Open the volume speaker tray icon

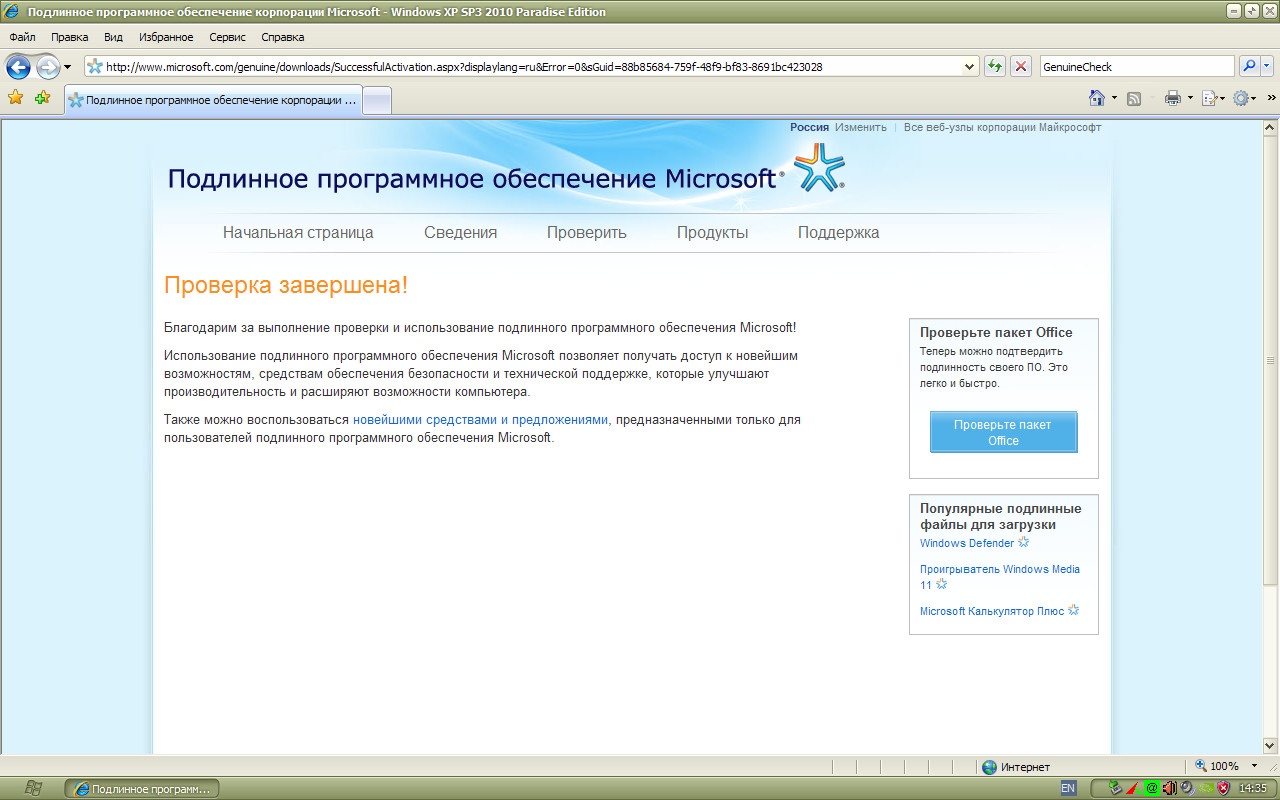click(1168, 788)
